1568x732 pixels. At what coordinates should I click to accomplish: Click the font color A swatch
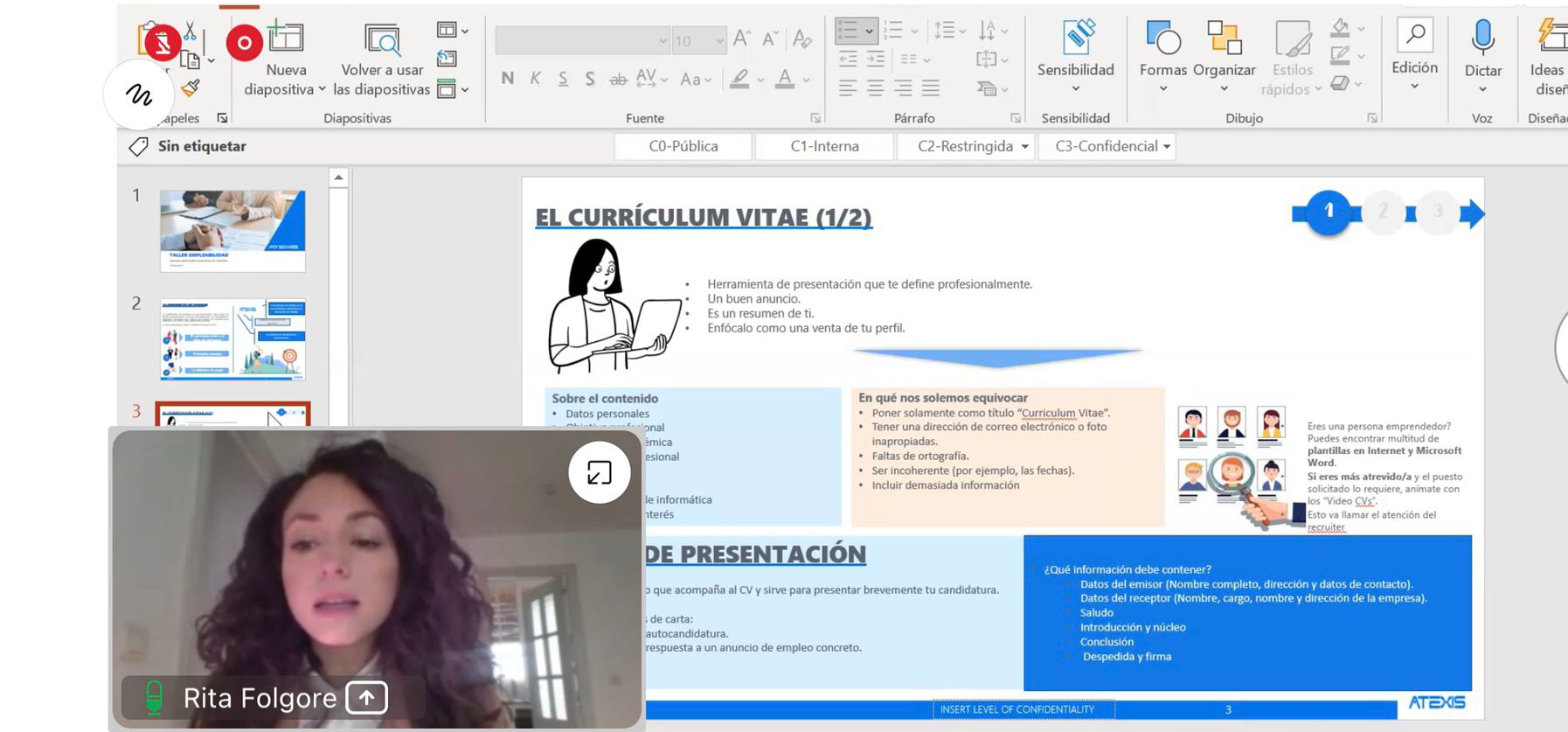click(785, 79)
